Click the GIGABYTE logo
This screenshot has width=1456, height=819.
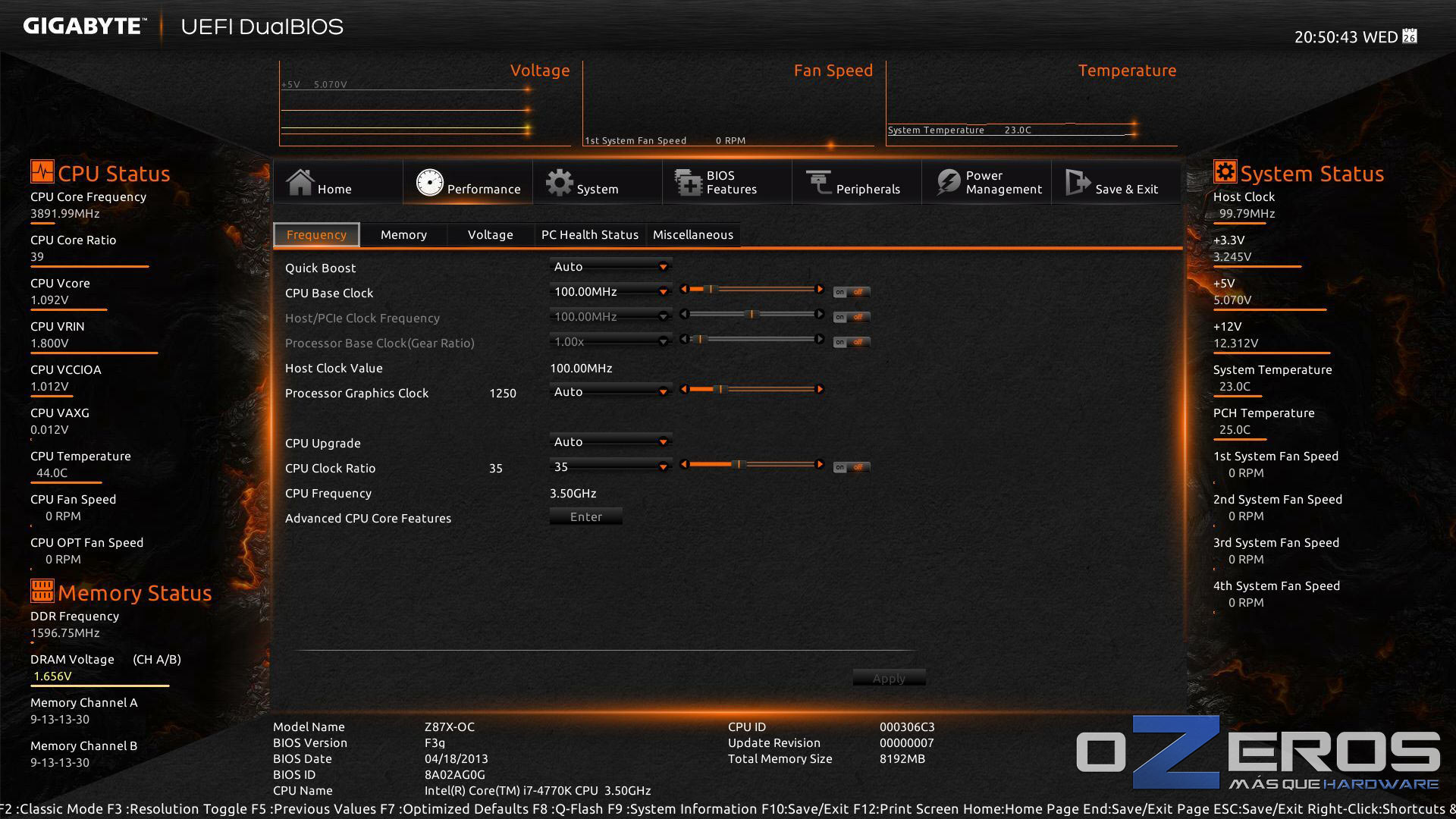[x=83, y=27]
